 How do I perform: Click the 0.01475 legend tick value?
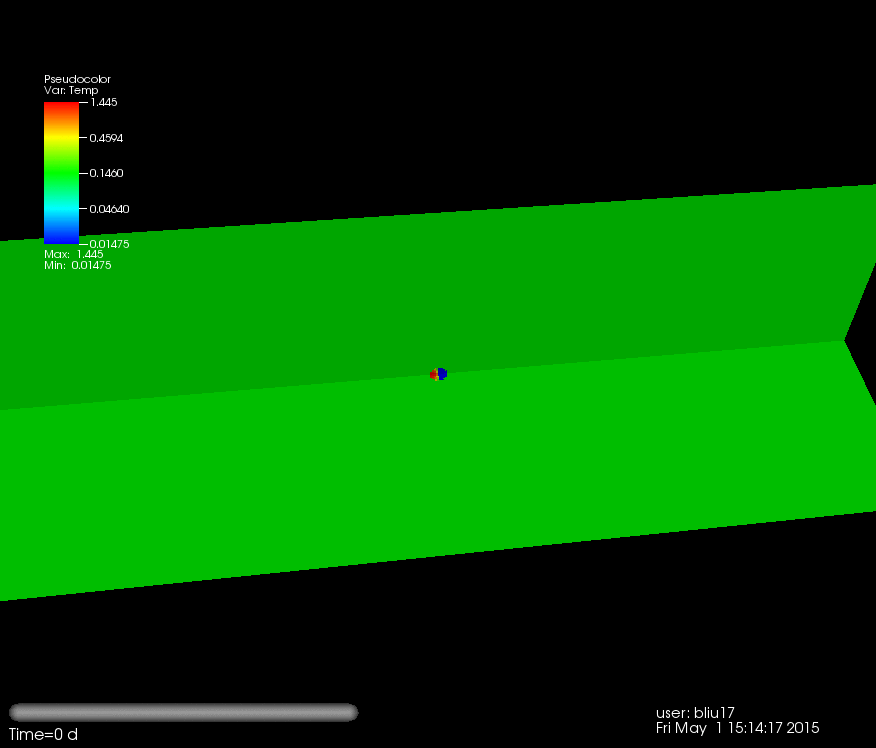pyautogui.click(x=110, y=244)
